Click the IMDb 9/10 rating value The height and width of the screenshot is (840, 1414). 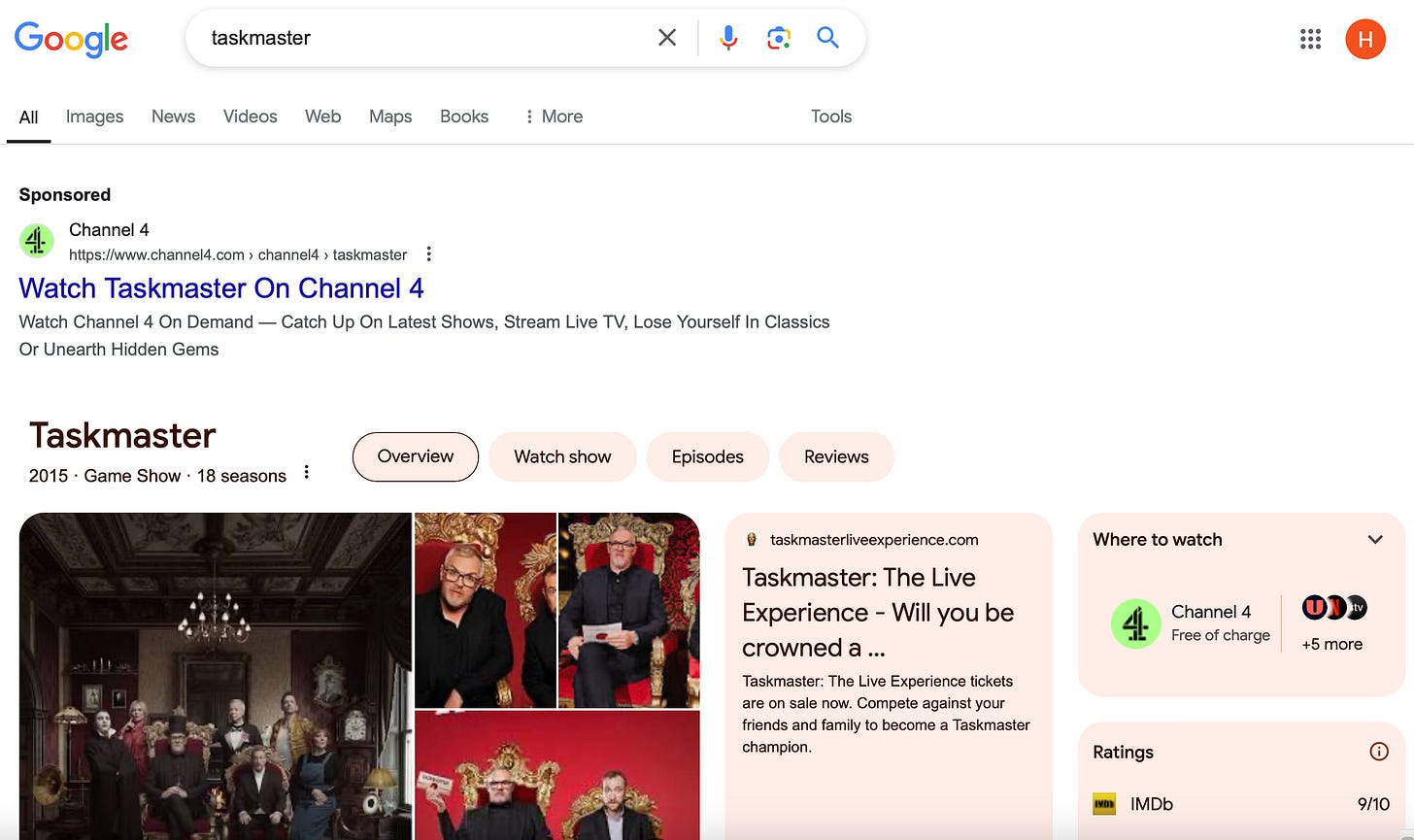coord(1373,804)
